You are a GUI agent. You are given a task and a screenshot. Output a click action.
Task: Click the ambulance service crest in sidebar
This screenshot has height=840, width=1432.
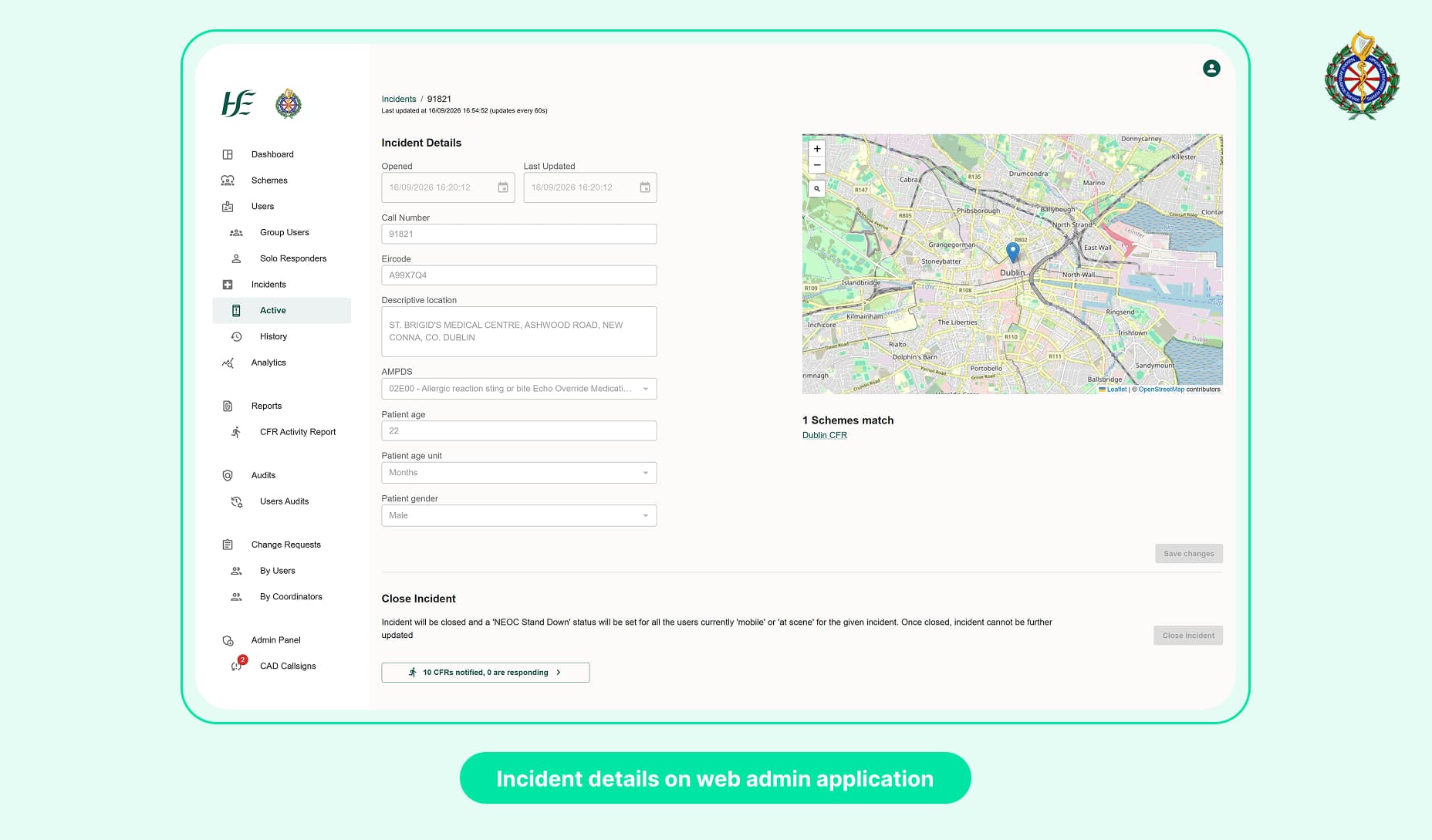tap(289, 103)
